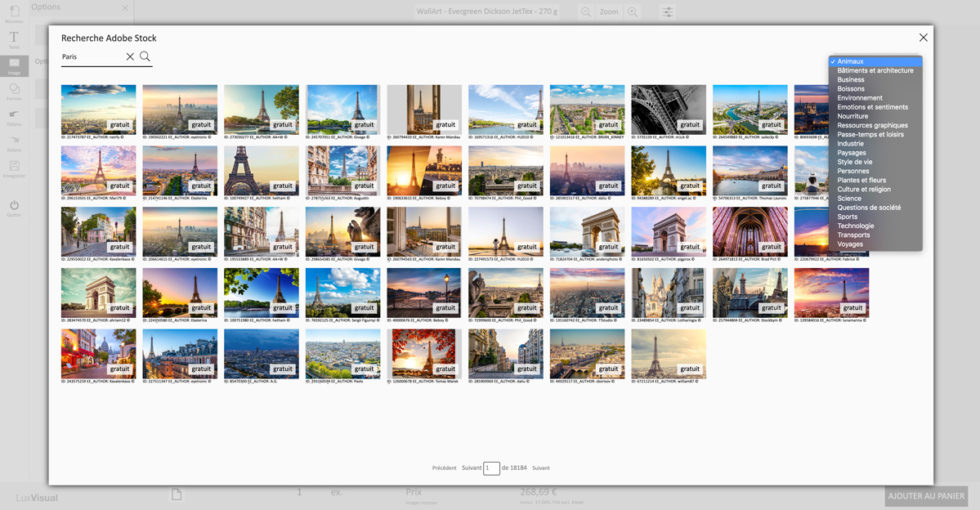Image resolution: width=980 pixels, height=510 pixels.
Task: Open the sliders settings icon in top toolbar
Action: [668, 12]
